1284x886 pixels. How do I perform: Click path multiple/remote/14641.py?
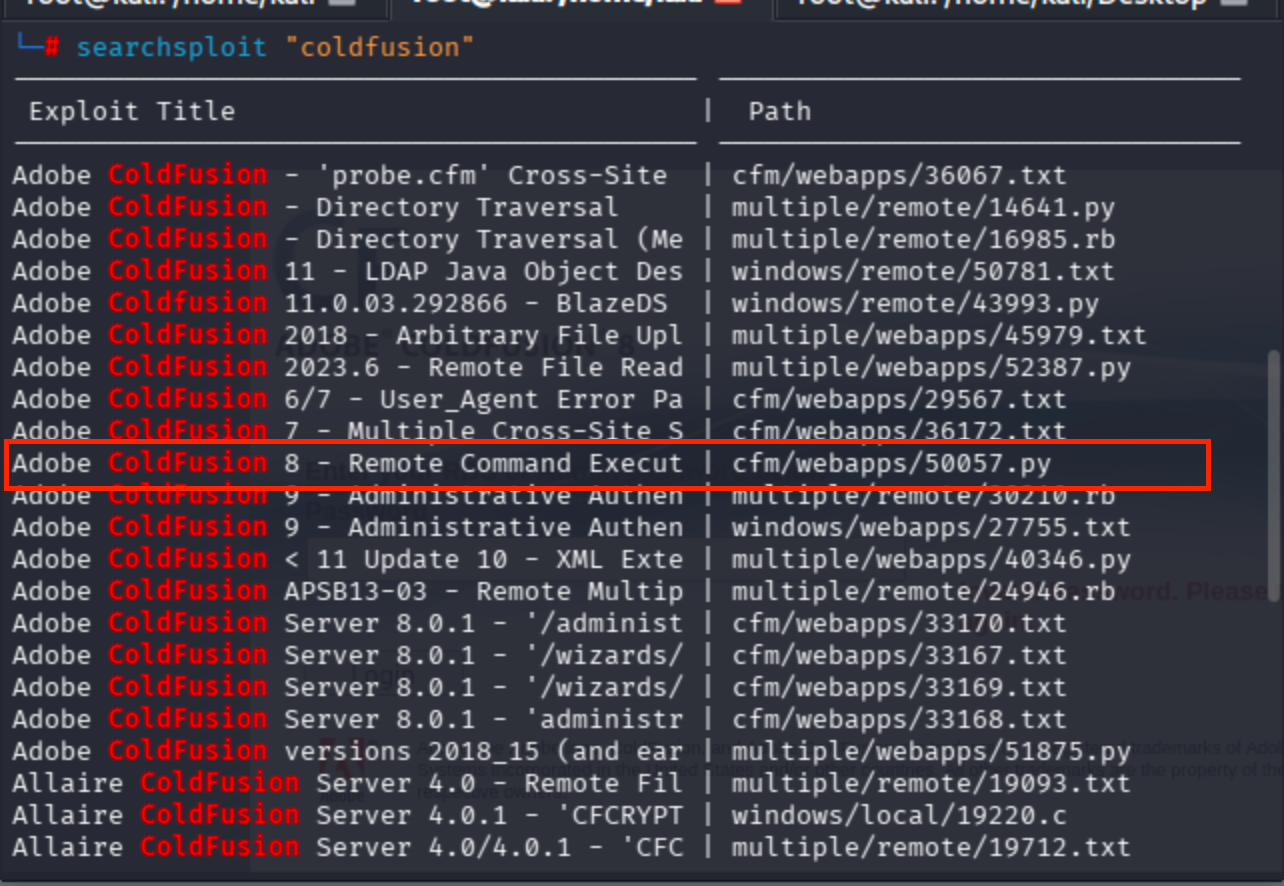pos(923,207)
